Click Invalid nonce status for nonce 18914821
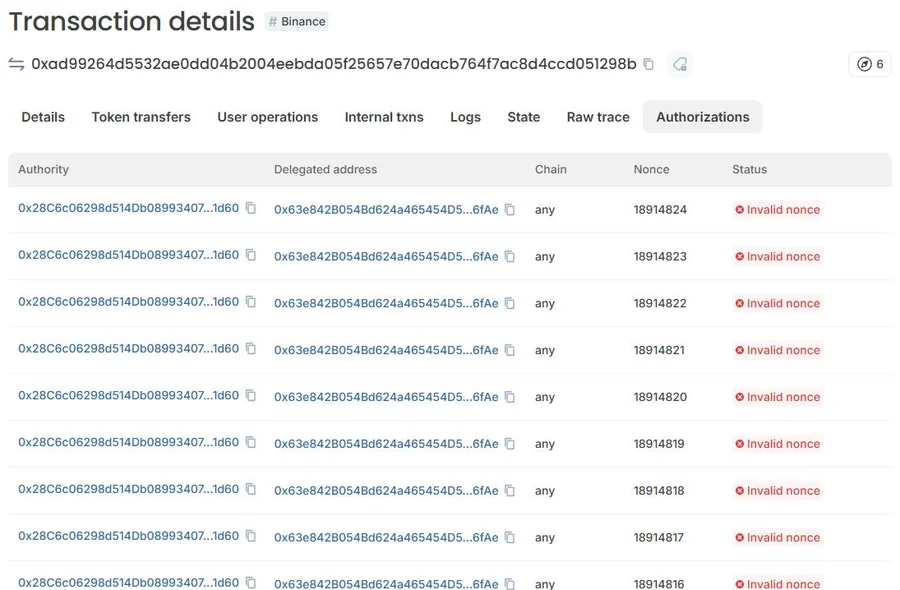Viewport: 900px width, 590px height. 778,351
